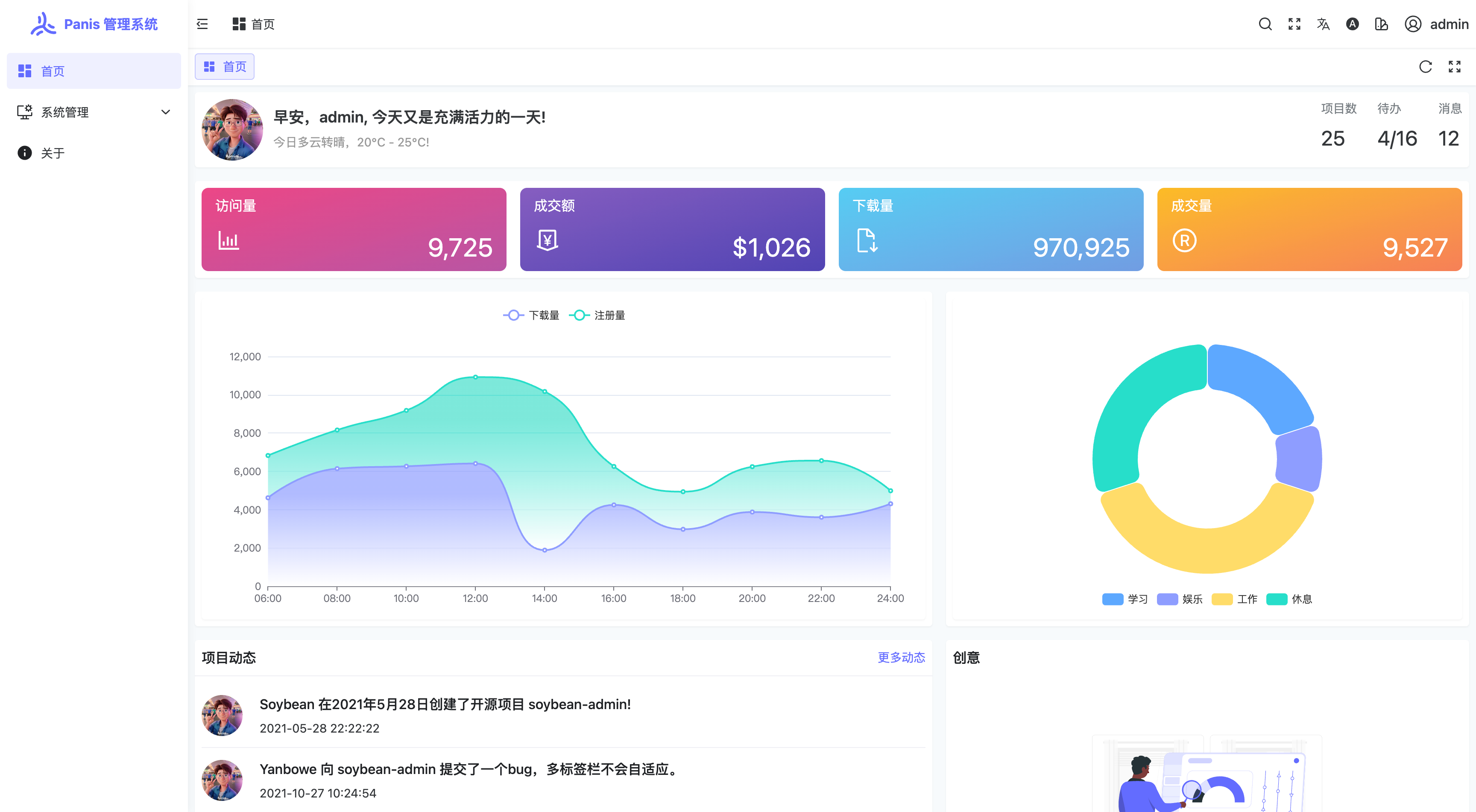Viewport: 1476px width, 812px height.
Task: Open the theme configuration drawer icon
Action: coord(1382,24)
